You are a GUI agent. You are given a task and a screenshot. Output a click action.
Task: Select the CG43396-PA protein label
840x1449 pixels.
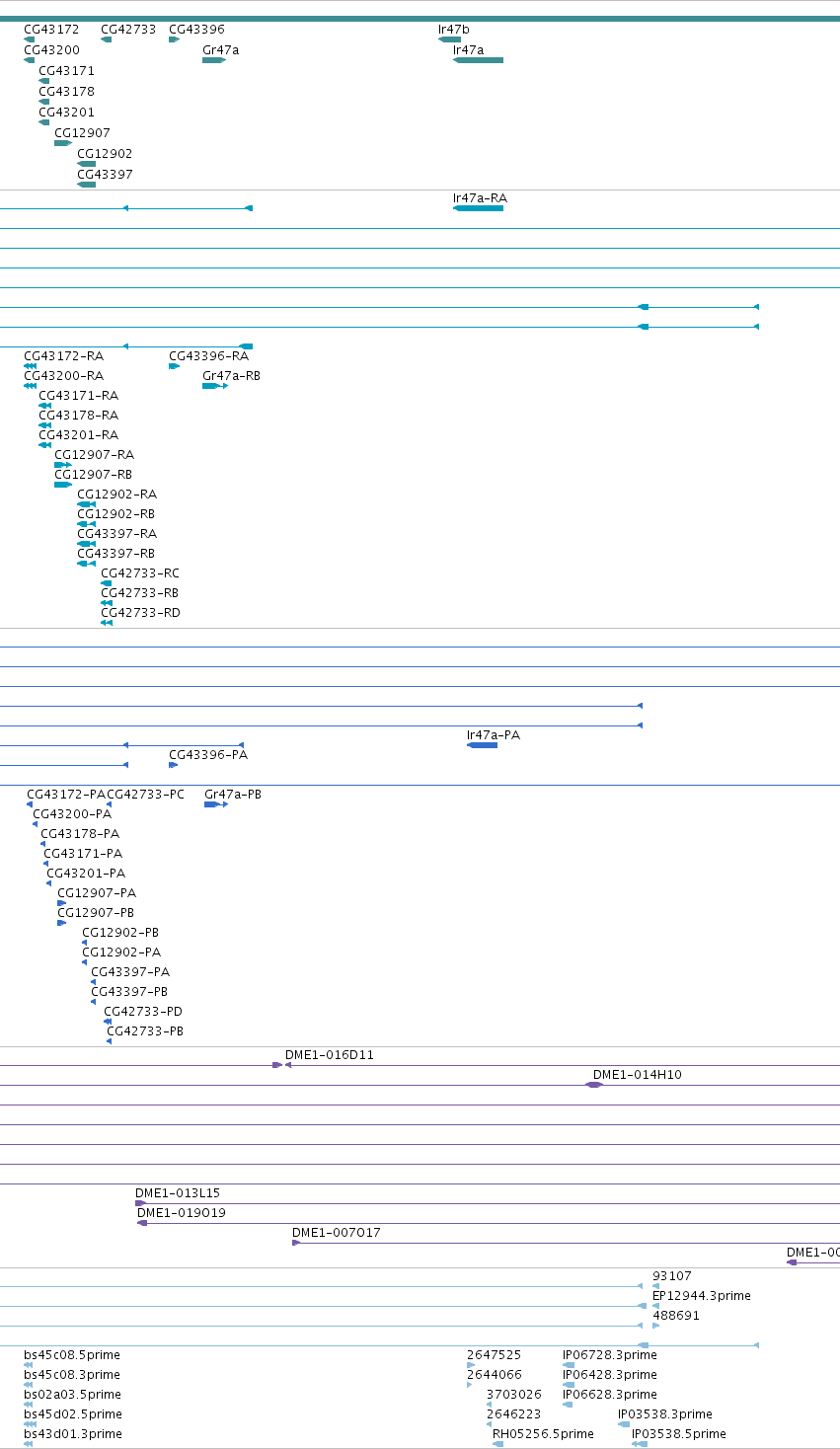(208, 755)
